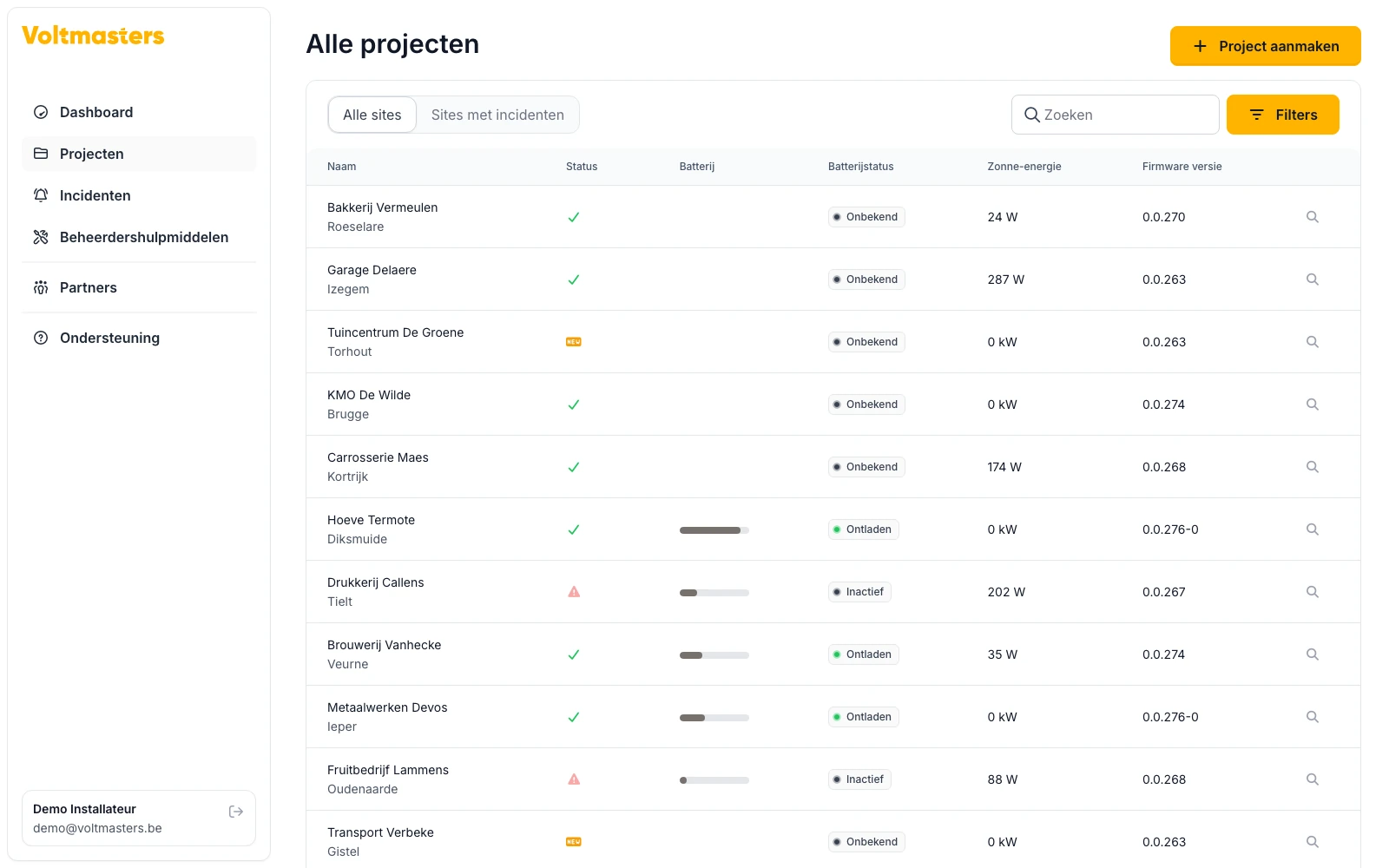The width and height of the screenshot is (1389, 868).
Task: Open magnifier icon for Garage Delaere
Action: tap(1313, 279)
